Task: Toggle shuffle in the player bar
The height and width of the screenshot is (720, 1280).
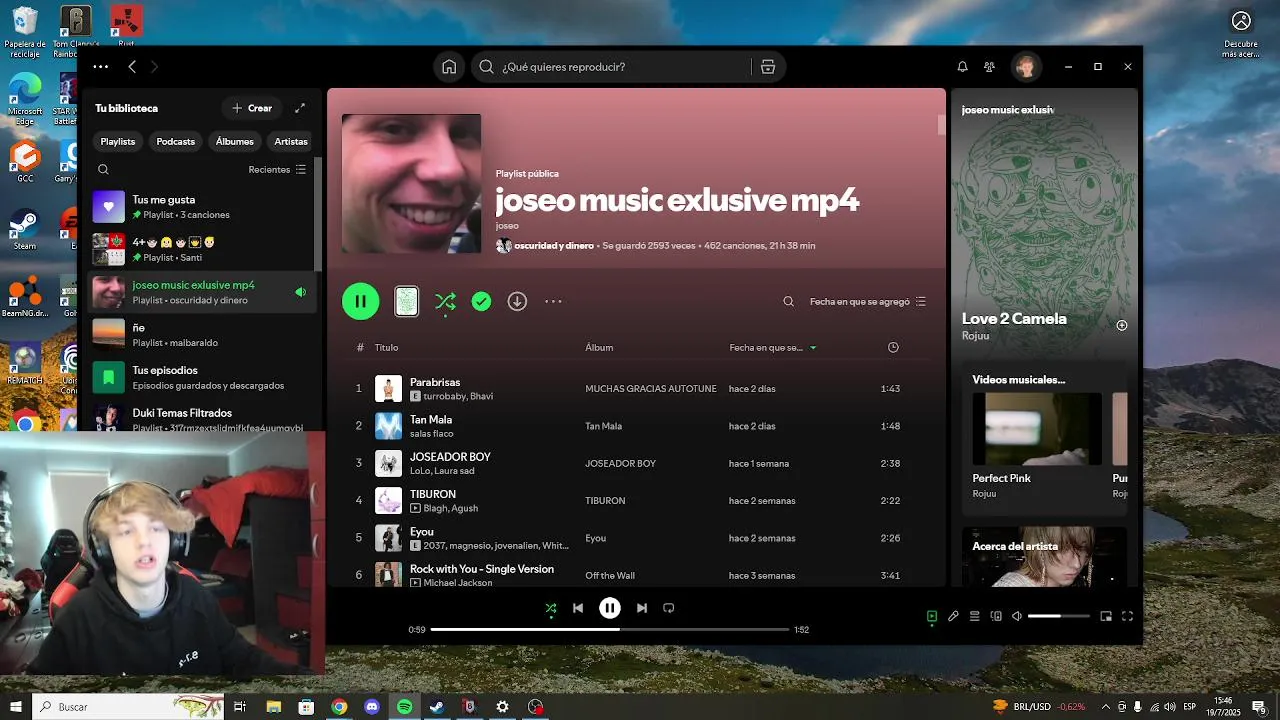Action: click(x=551, y=608)
